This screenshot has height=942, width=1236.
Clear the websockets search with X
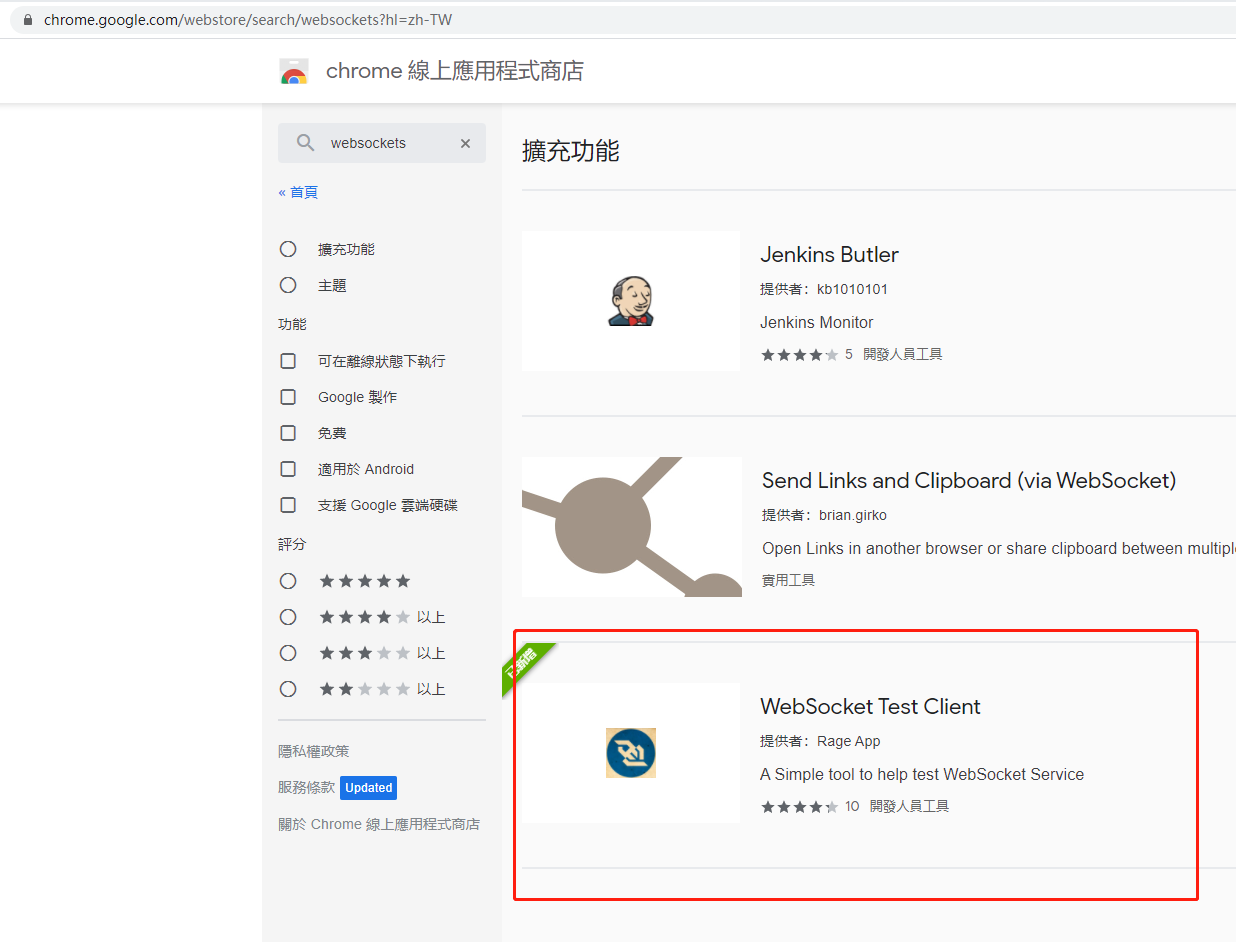pyautogui.click(x=465, y=143)
